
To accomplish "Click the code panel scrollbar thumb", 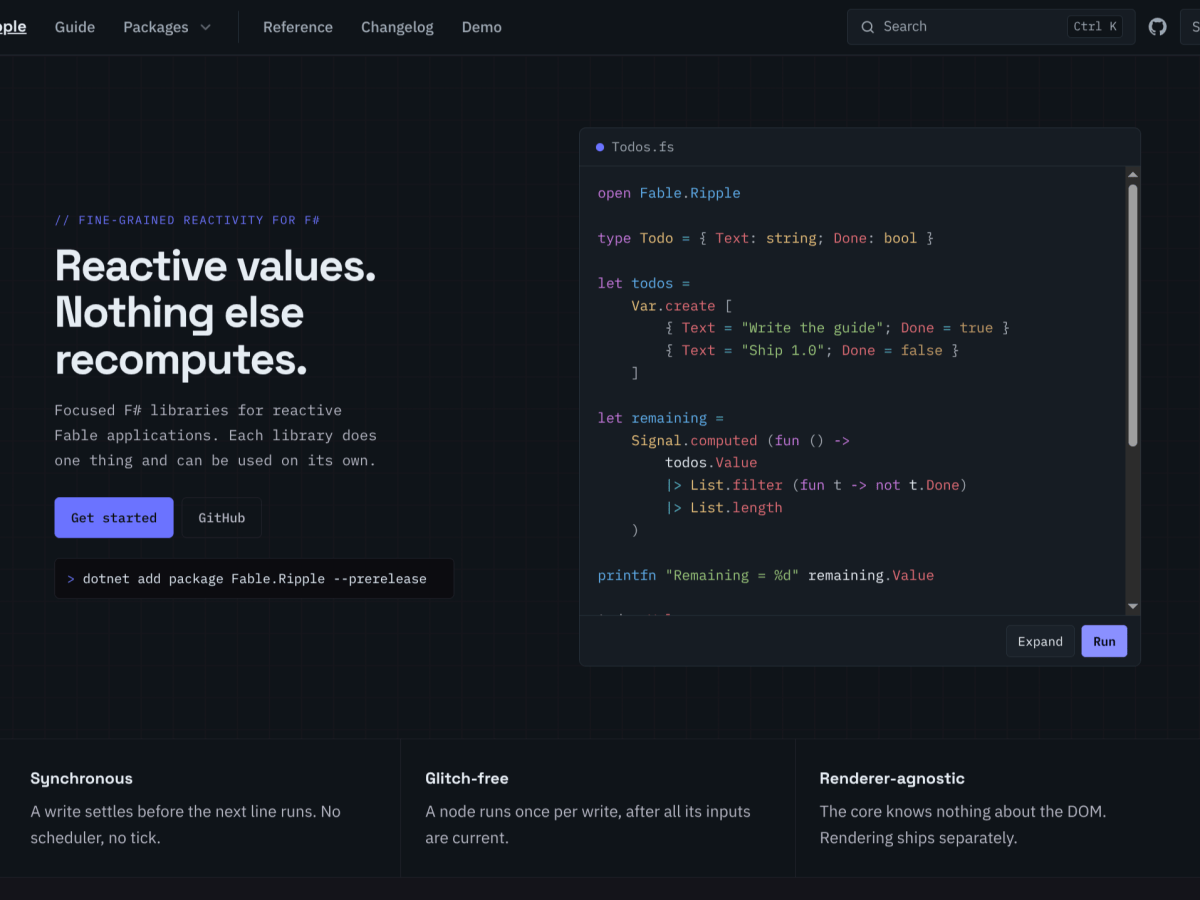I will pyautogui.click(x=1133, y=315).
